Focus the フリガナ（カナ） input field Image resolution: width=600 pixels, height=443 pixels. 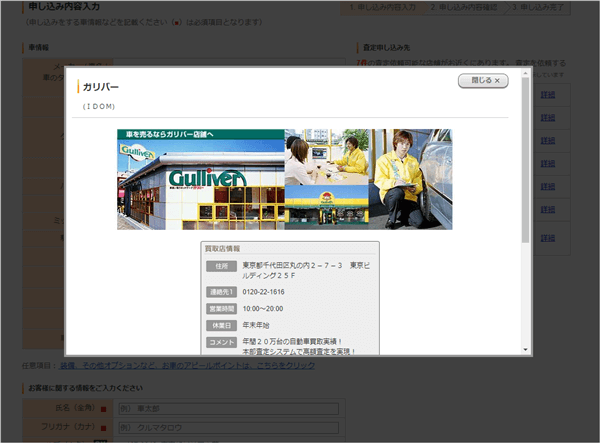(229, 427)
